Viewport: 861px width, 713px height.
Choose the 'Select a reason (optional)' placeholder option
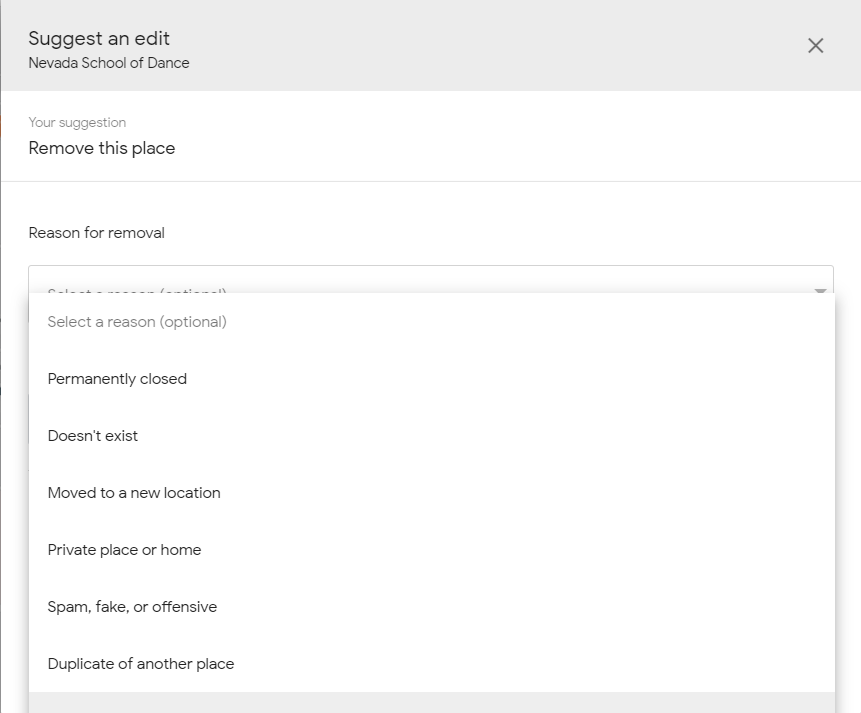coord(137,322)
